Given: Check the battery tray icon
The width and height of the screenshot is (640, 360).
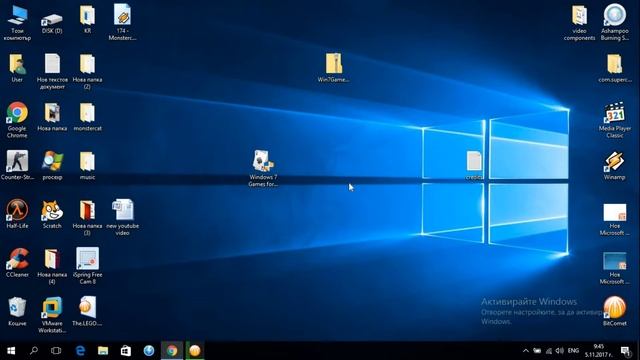Looking at the screenshot, I should pos(538,351).
